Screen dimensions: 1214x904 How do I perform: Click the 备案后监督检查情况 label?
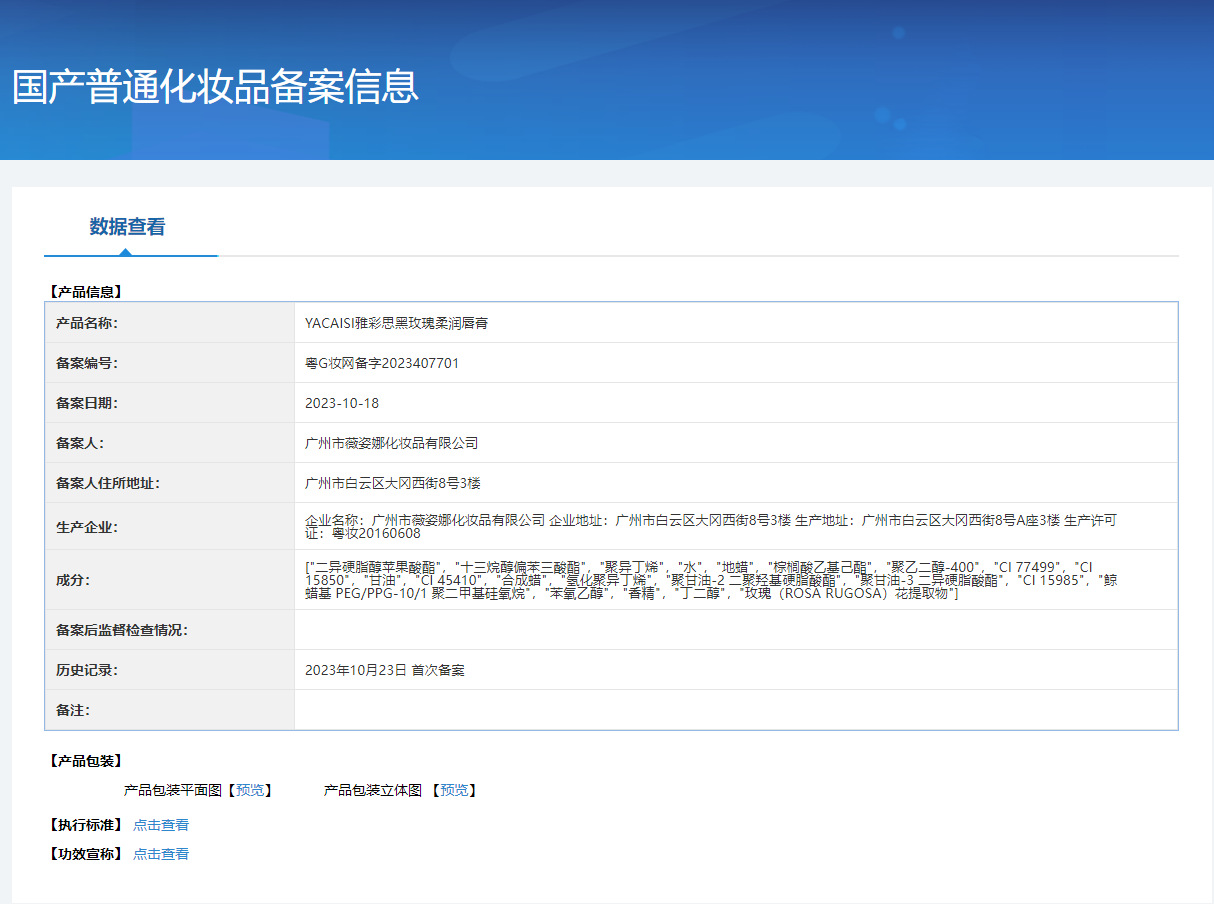(122, 630)
